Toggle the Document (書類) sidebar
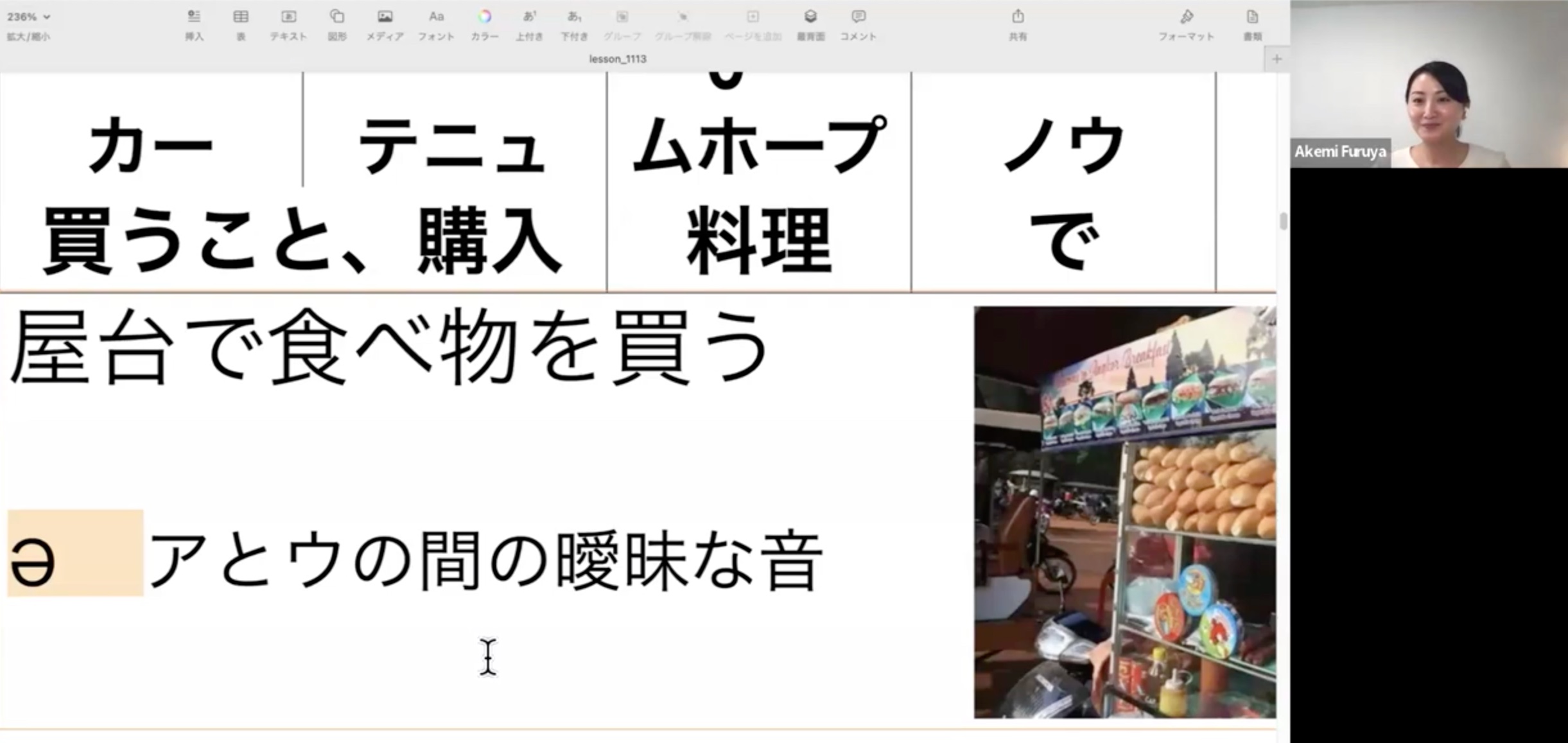 1252,17
